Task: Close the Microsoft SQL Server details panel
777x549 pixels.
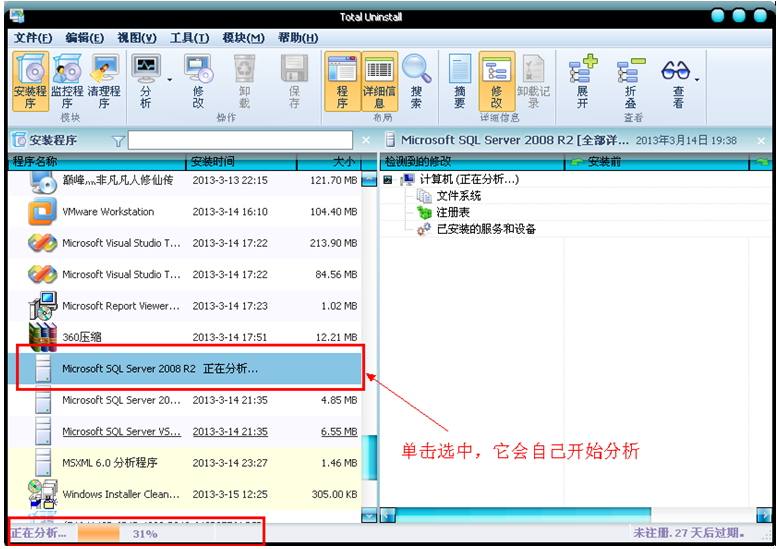Action: click(x=762, y=141)
